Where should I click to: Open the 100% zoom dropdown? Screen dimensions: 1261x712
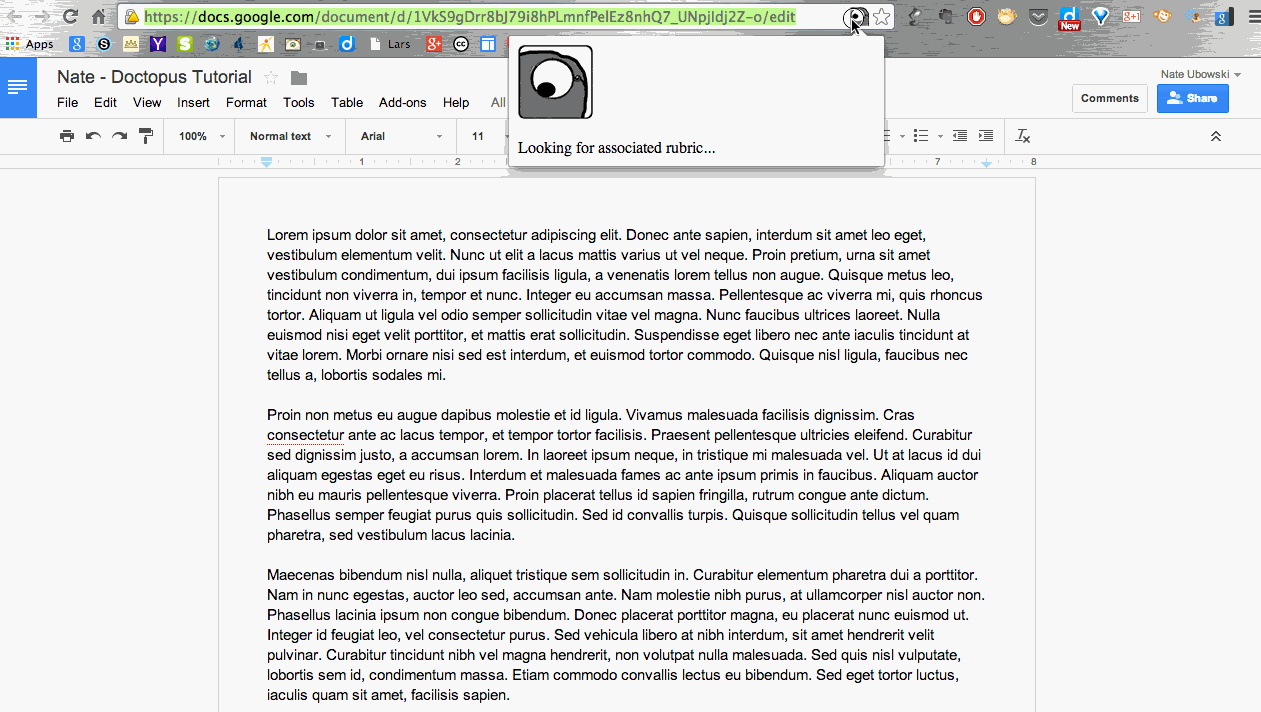pos(202,136)
